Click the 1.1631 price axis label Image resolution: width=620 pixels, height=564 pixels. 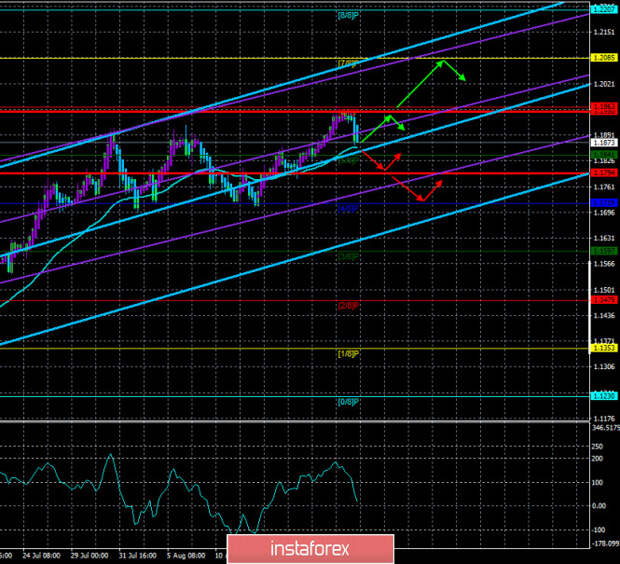click(x=604, y=238)
